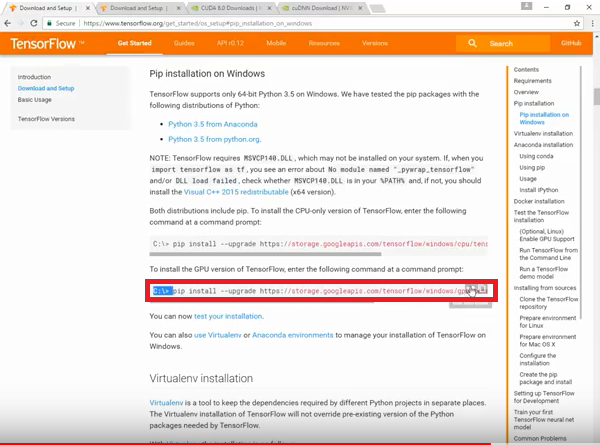This screenshot has height=445, width=600.
Task: Click the TensorFlow logo
Action: click(47, 44)
